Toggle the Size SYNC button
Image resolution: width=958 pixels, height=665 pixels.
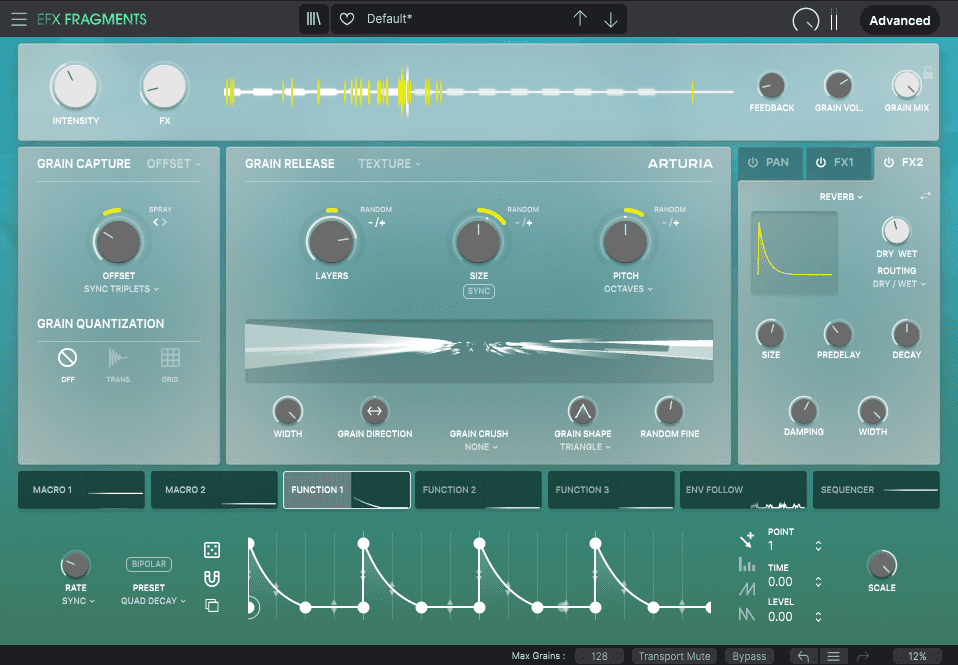479,291
